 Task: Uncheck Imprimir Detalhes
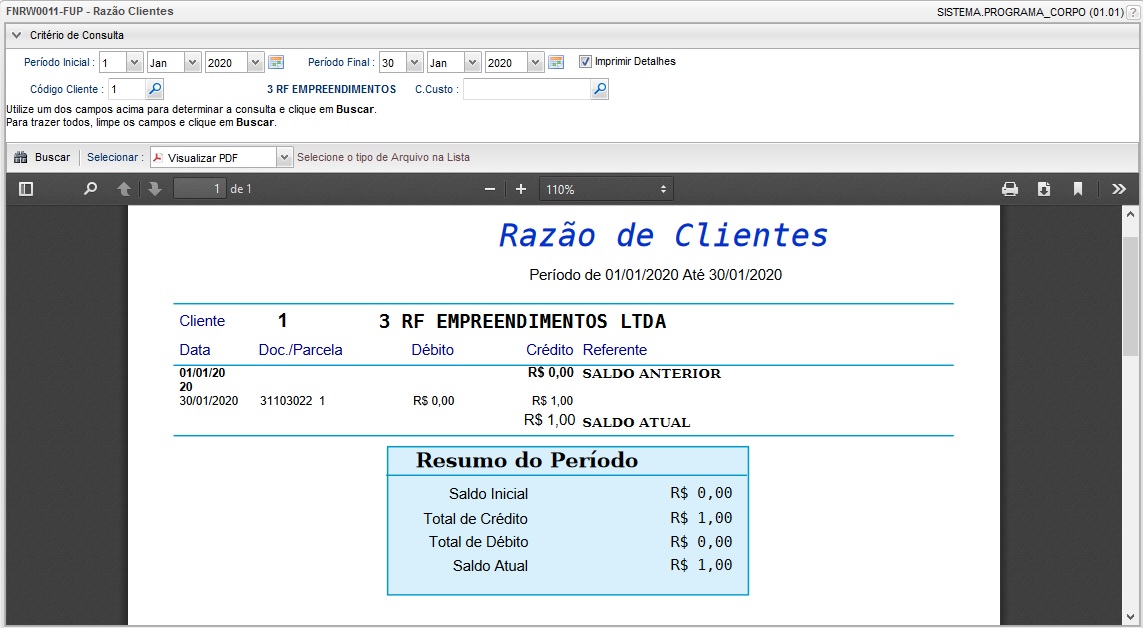coord(584,61)
